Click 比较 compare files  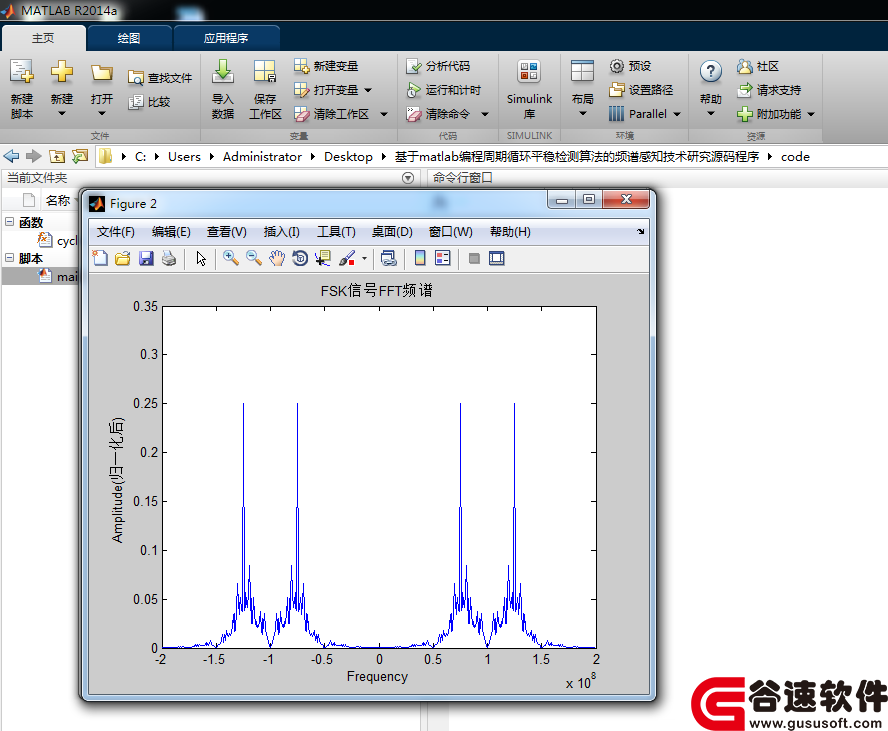coord(150,102)
